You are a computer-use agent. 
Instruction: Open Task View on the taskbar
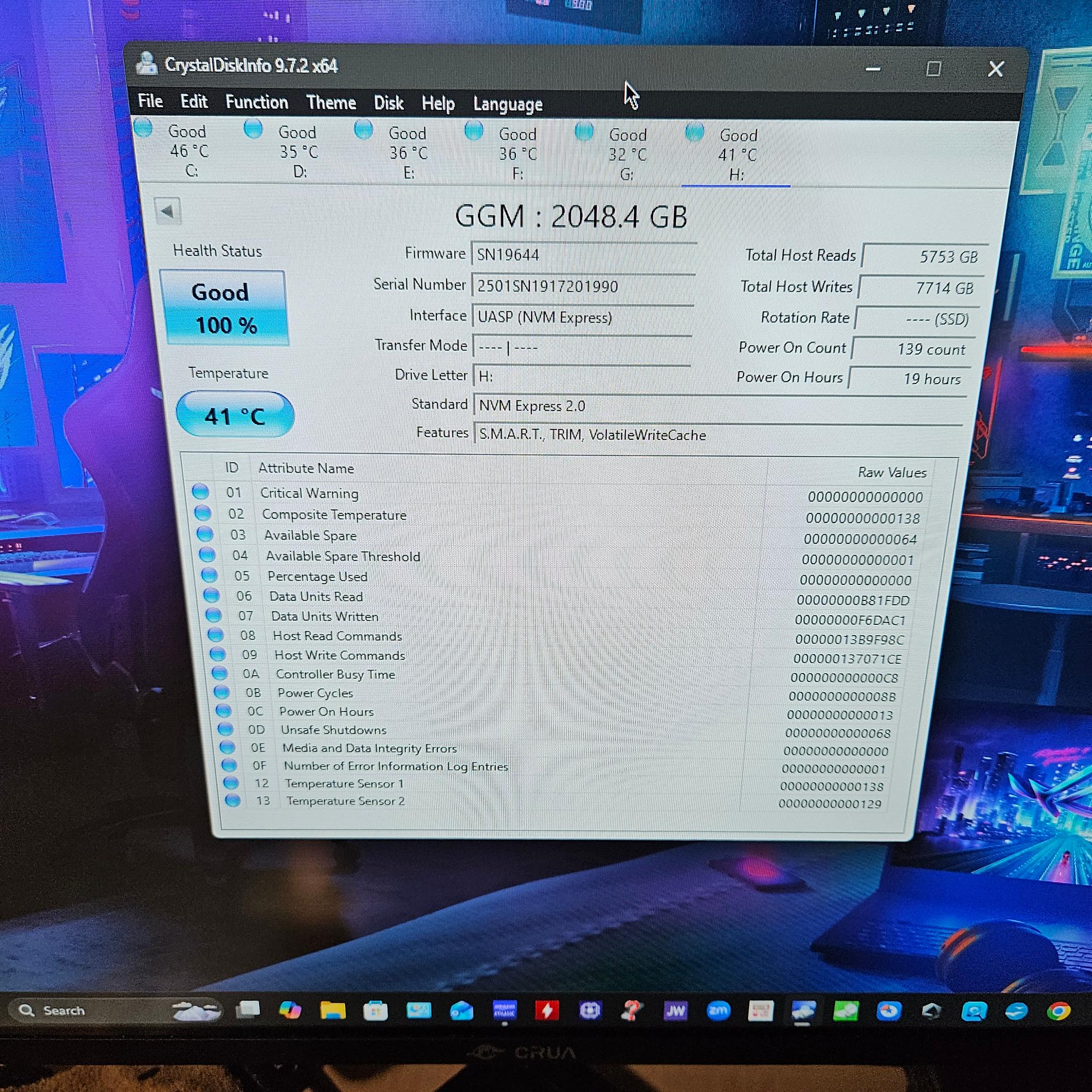coord(248,1009)
